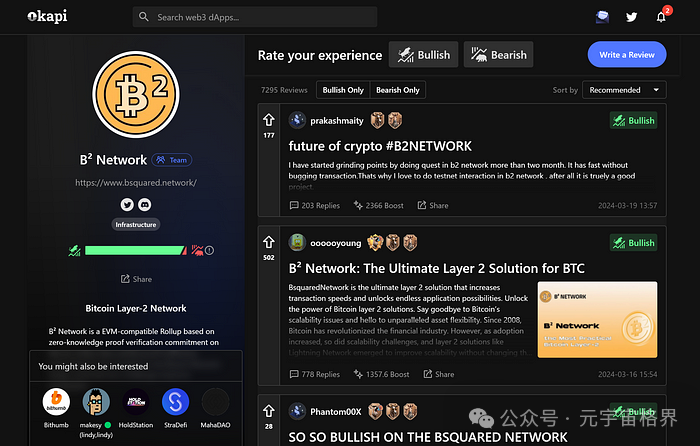This screenshot has height=446, width=700.
Task: Click first badge next to prakashmaity
Action: [x=377, y=121]
